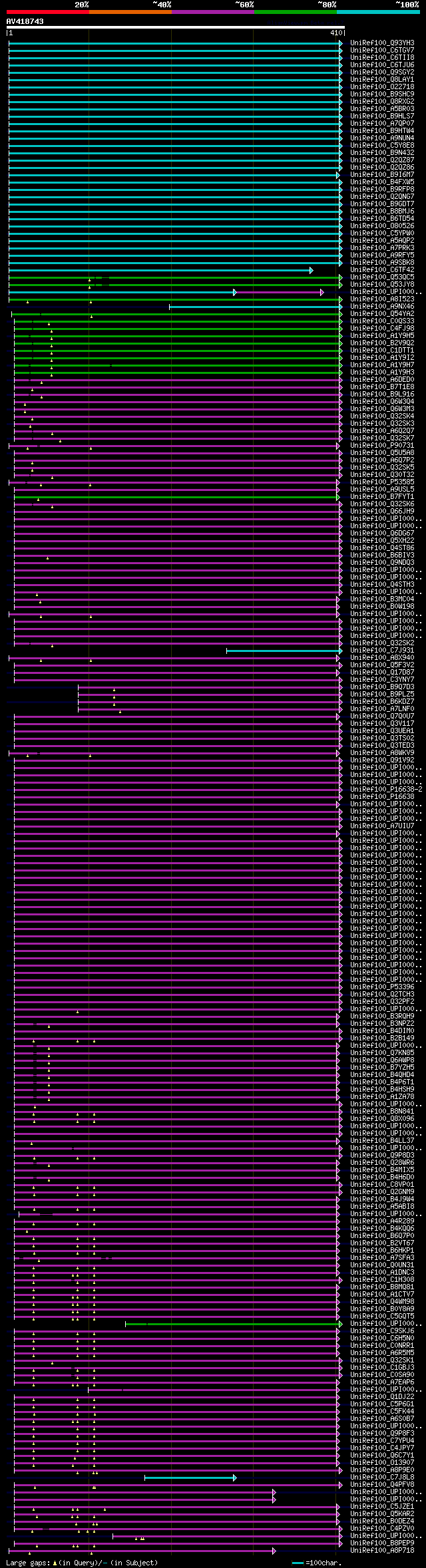Open hit UniRef100_P16638-2
The image size is (426, 1568).
pyautogui.click(x=386, y=789)
